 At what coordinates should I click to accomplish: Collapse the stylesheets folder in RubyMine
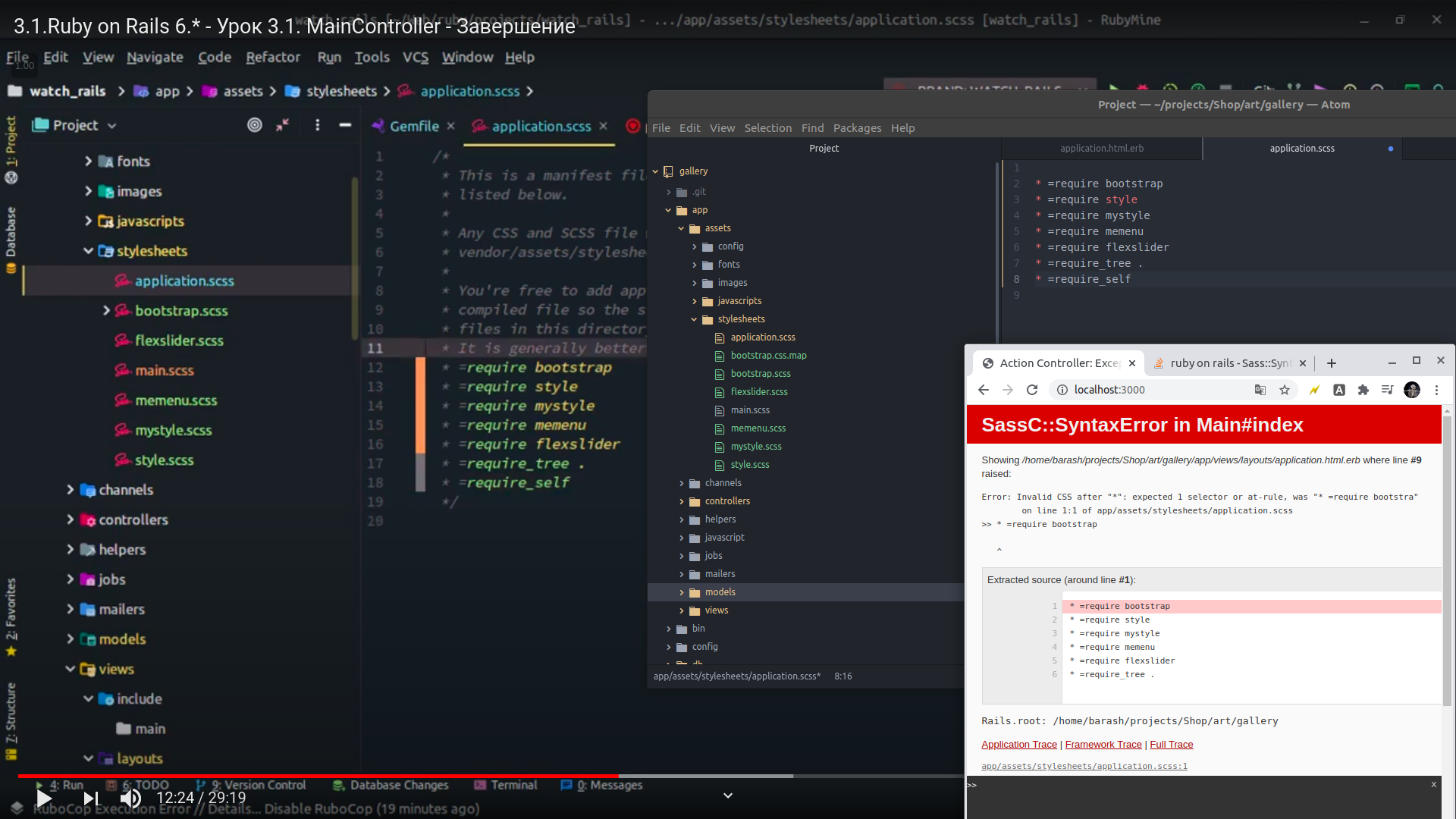coord(88,251)
